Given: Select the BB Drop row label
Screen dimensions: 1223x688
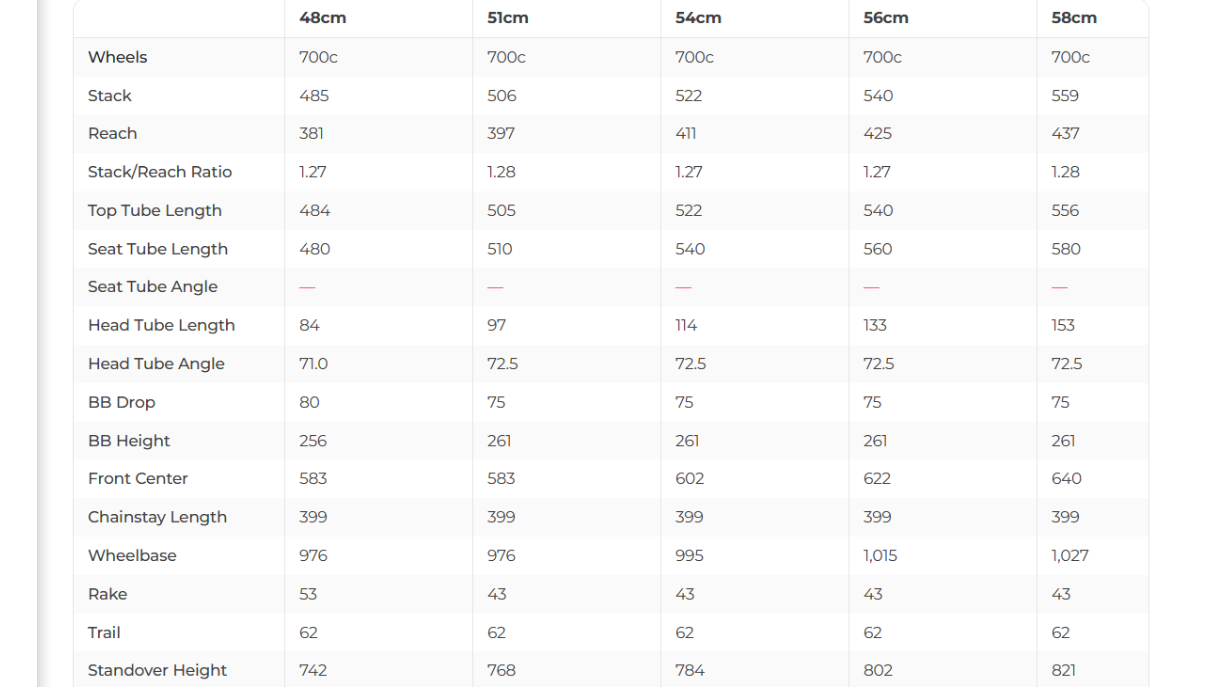Looking at the screenshot, I should (121, 402).
